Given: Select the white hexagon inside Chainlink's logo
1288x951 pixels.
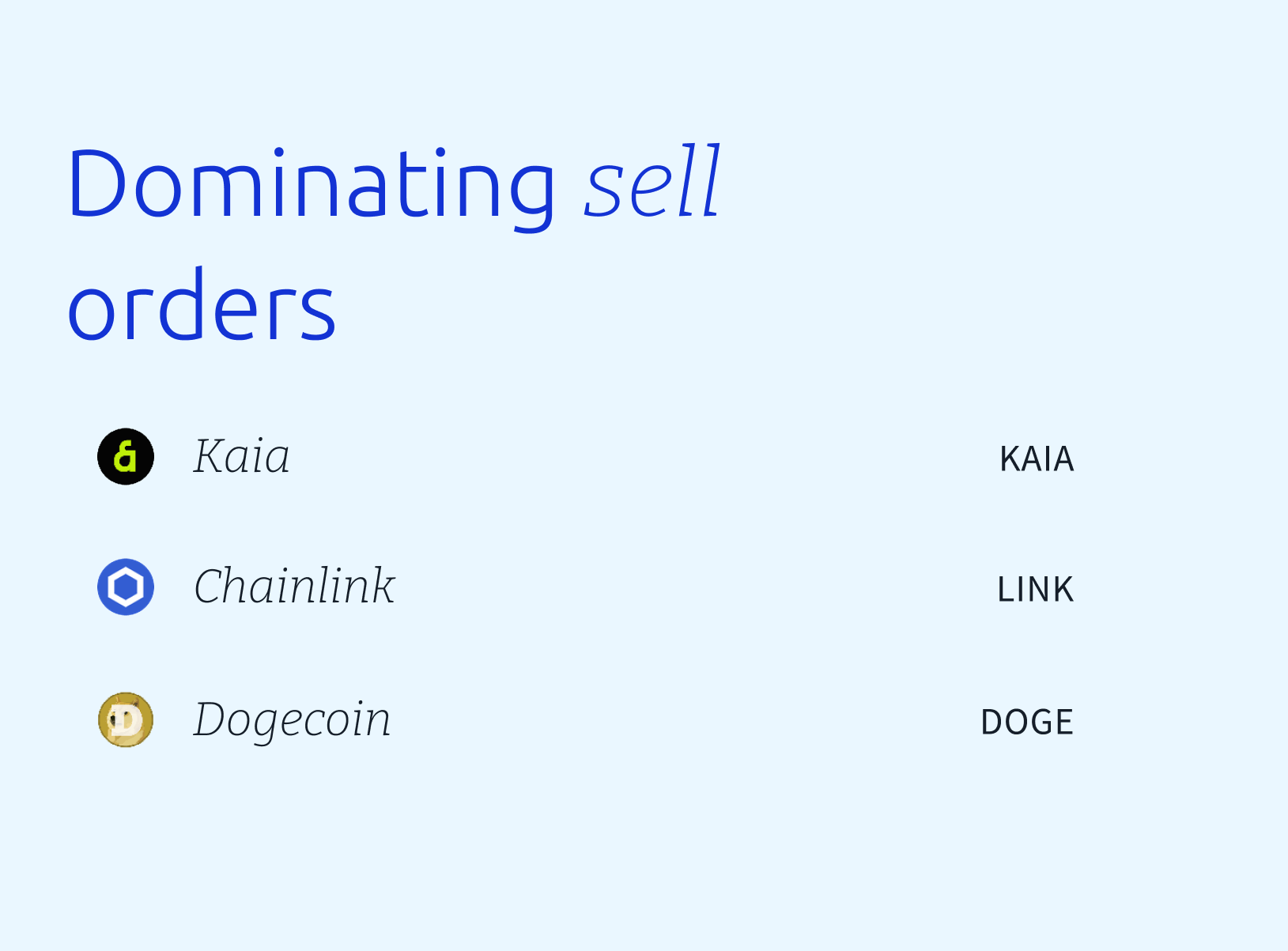Looking at the screenshot, I should (x=126, y=587).
